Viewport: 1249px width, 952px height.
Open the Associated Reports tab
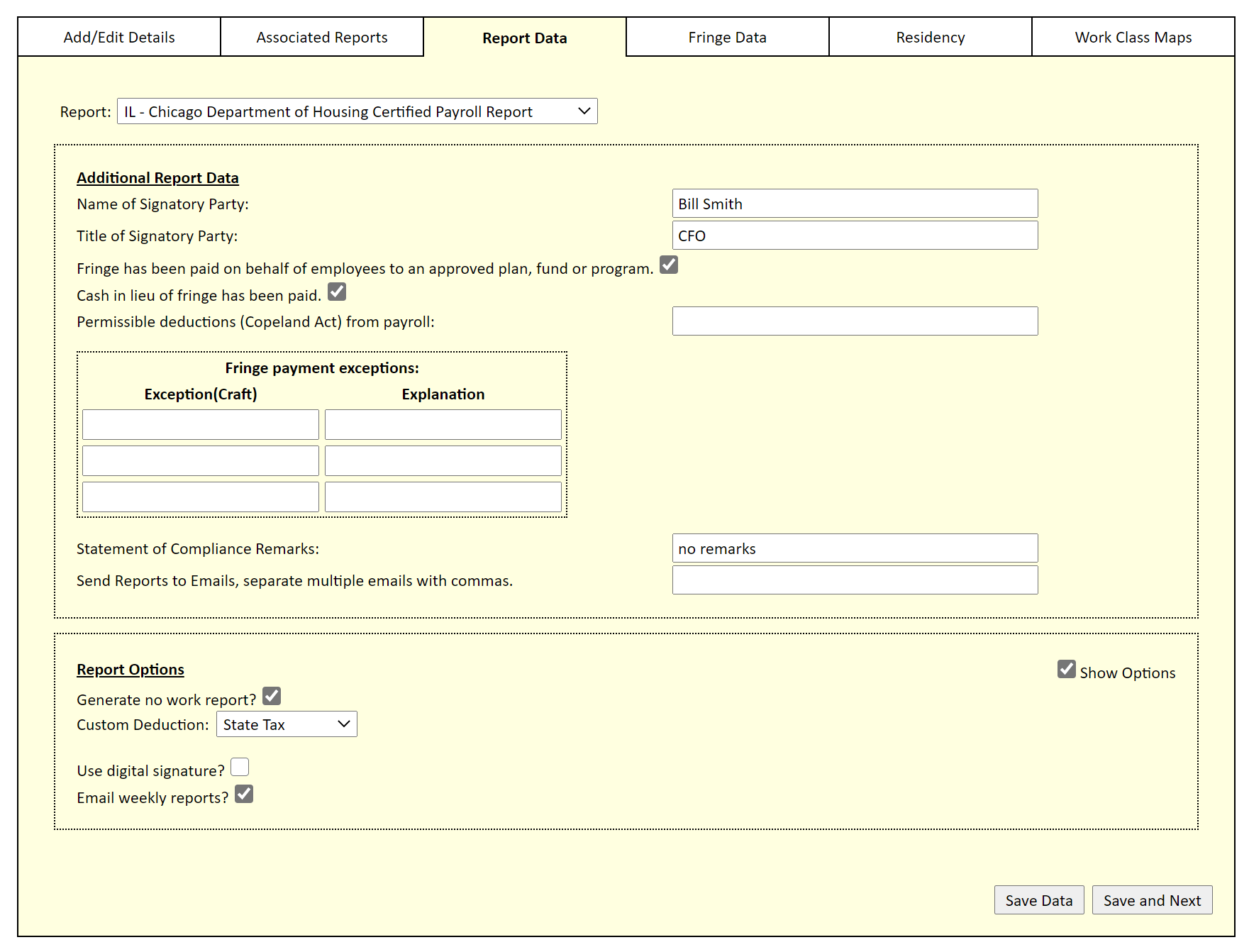click(x=321, y=37)
